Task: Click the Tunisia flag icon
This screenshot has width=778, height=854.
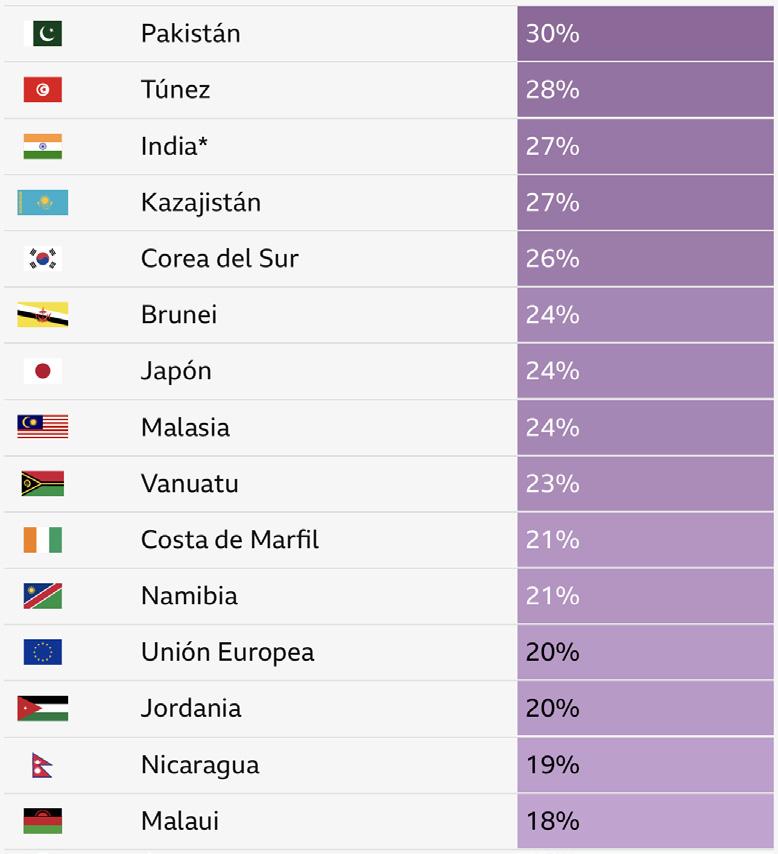Action: point(43,90)
